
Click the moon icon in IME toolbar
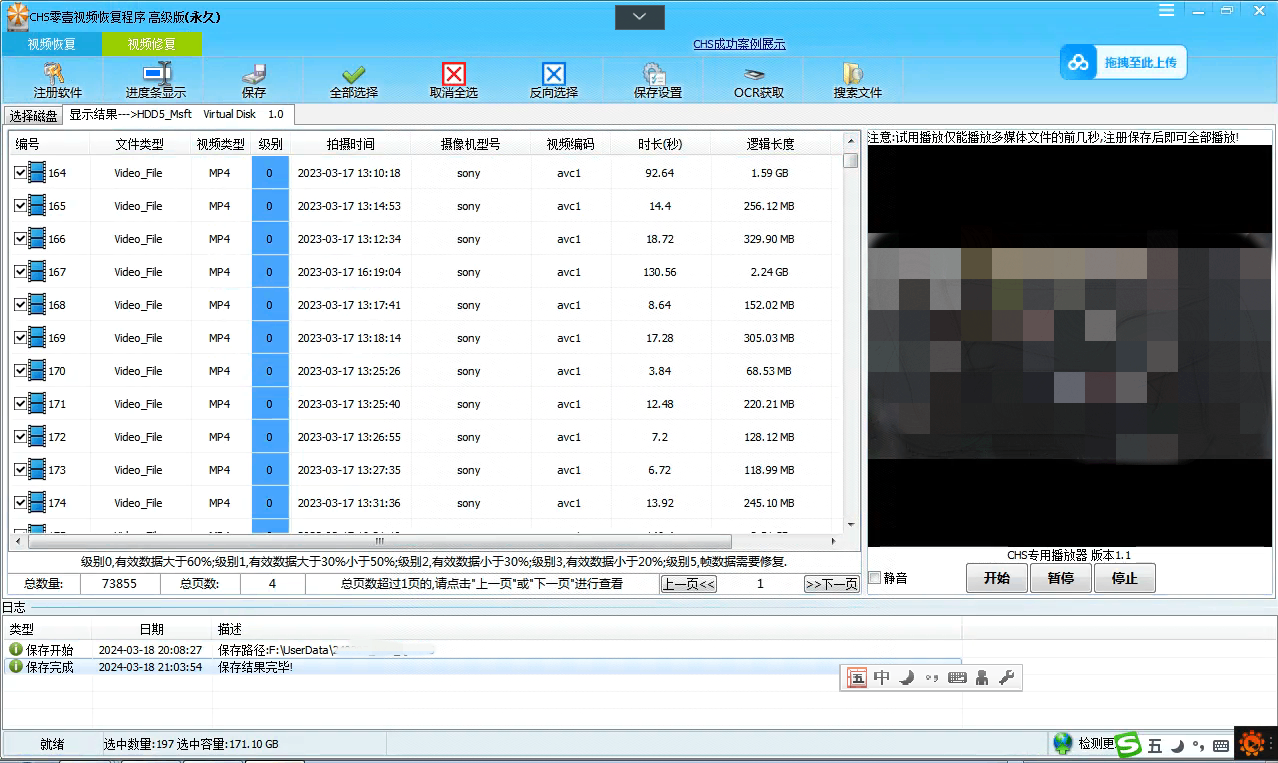click(x=907, y=678)
